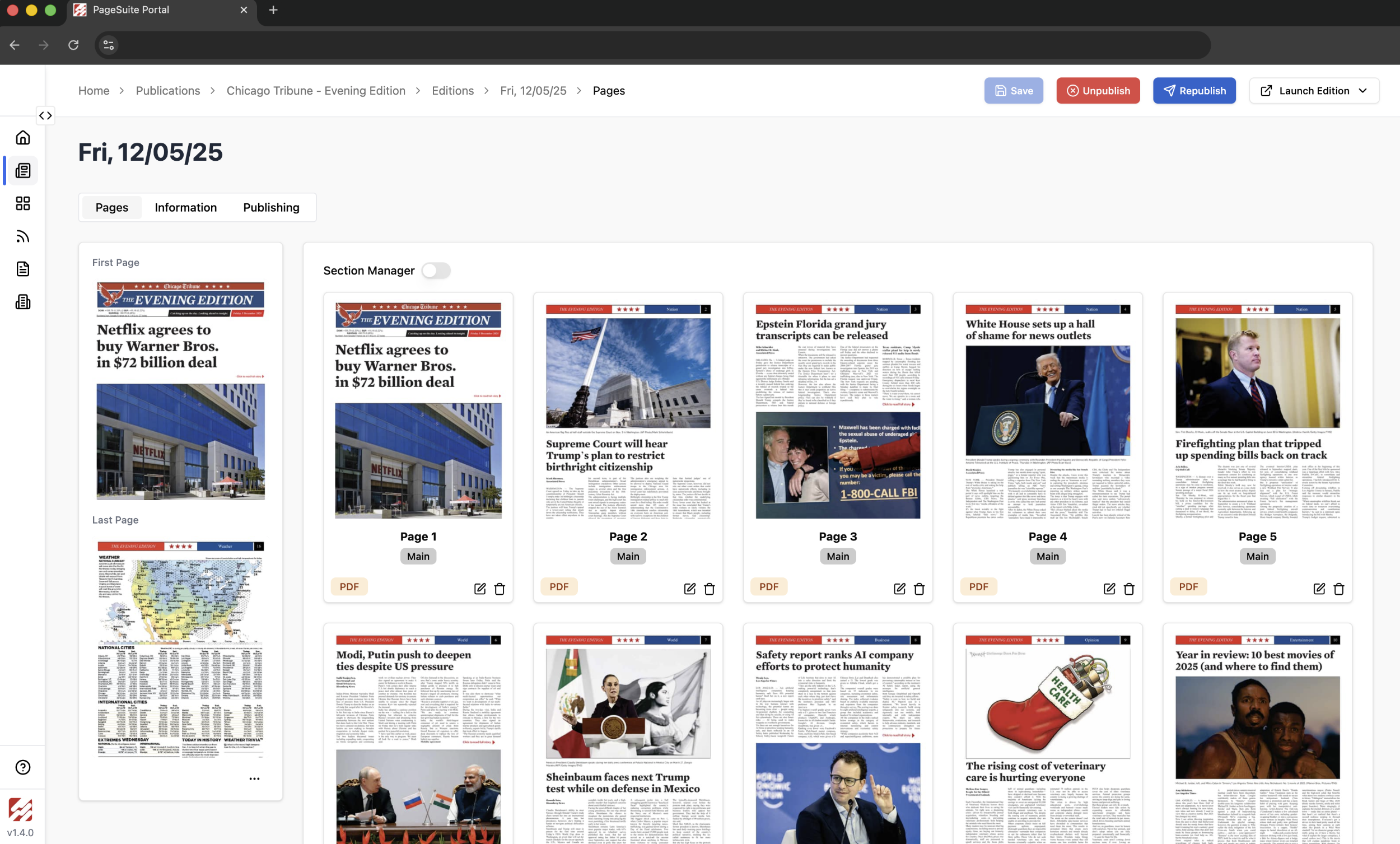Click the Republish button
Image resolution: width=1400 pixels, height=844 pixels.
(1194, 91)
